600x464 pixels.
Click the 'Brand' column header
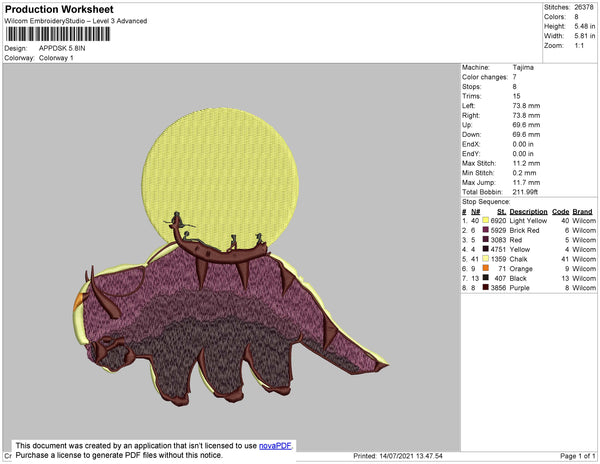coord(582,212)
